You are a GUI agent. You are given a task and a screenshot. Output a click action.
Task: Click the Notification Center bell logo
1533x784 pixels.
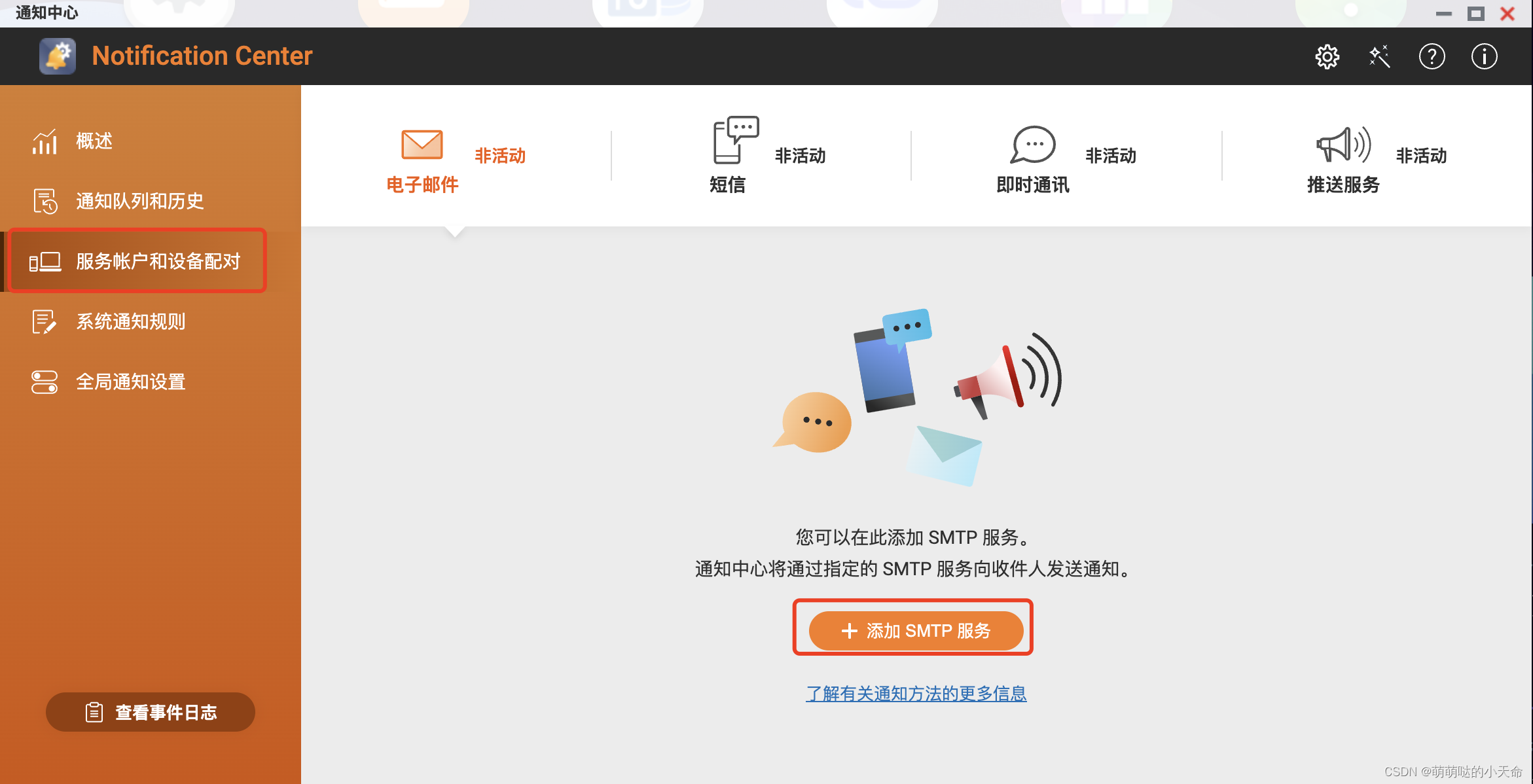(x=57, y=55)
